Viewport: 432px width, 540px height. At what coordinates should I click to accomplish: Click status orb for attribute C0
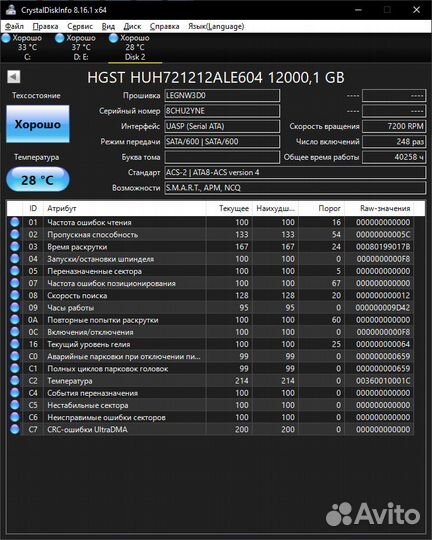[15, 356]
